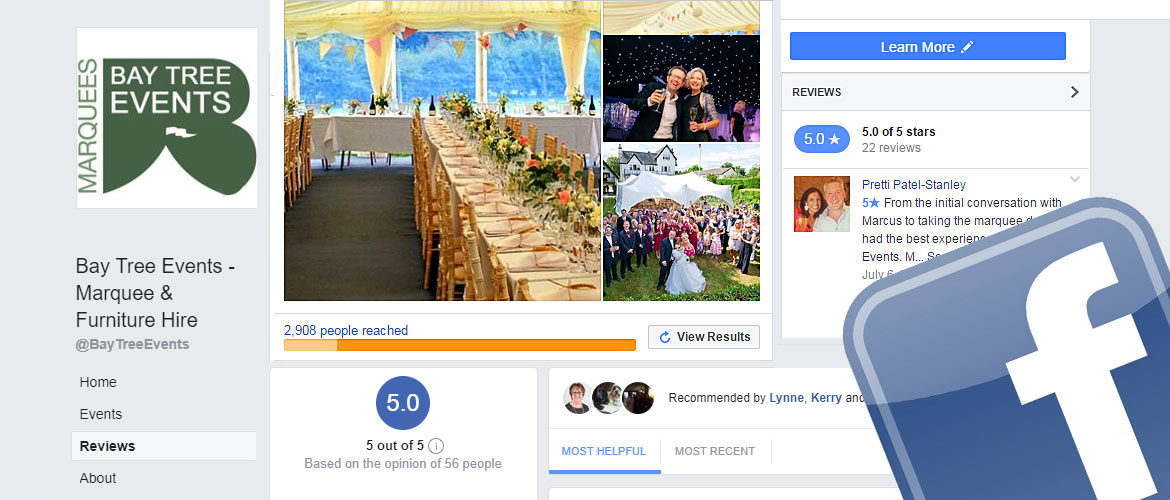Click the first recommender avatar photo
Image resolution: width=1170 pixels, height=500 pixels.
pos(578,398)
